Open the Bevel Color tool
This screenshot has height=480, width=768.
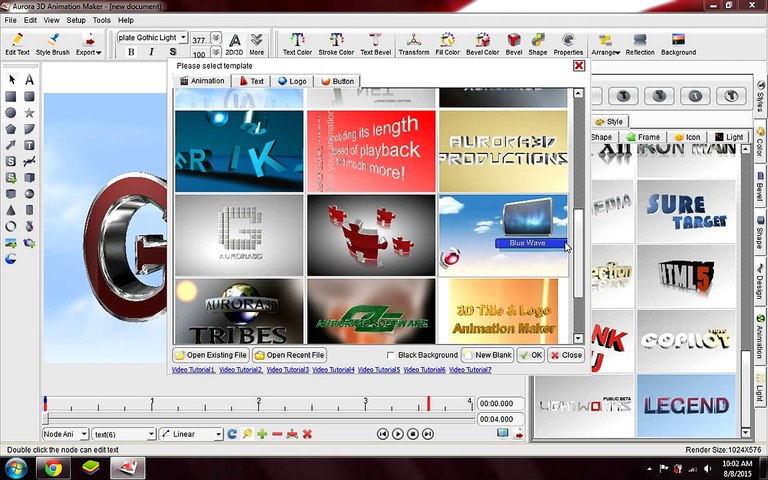pos(482,44)
